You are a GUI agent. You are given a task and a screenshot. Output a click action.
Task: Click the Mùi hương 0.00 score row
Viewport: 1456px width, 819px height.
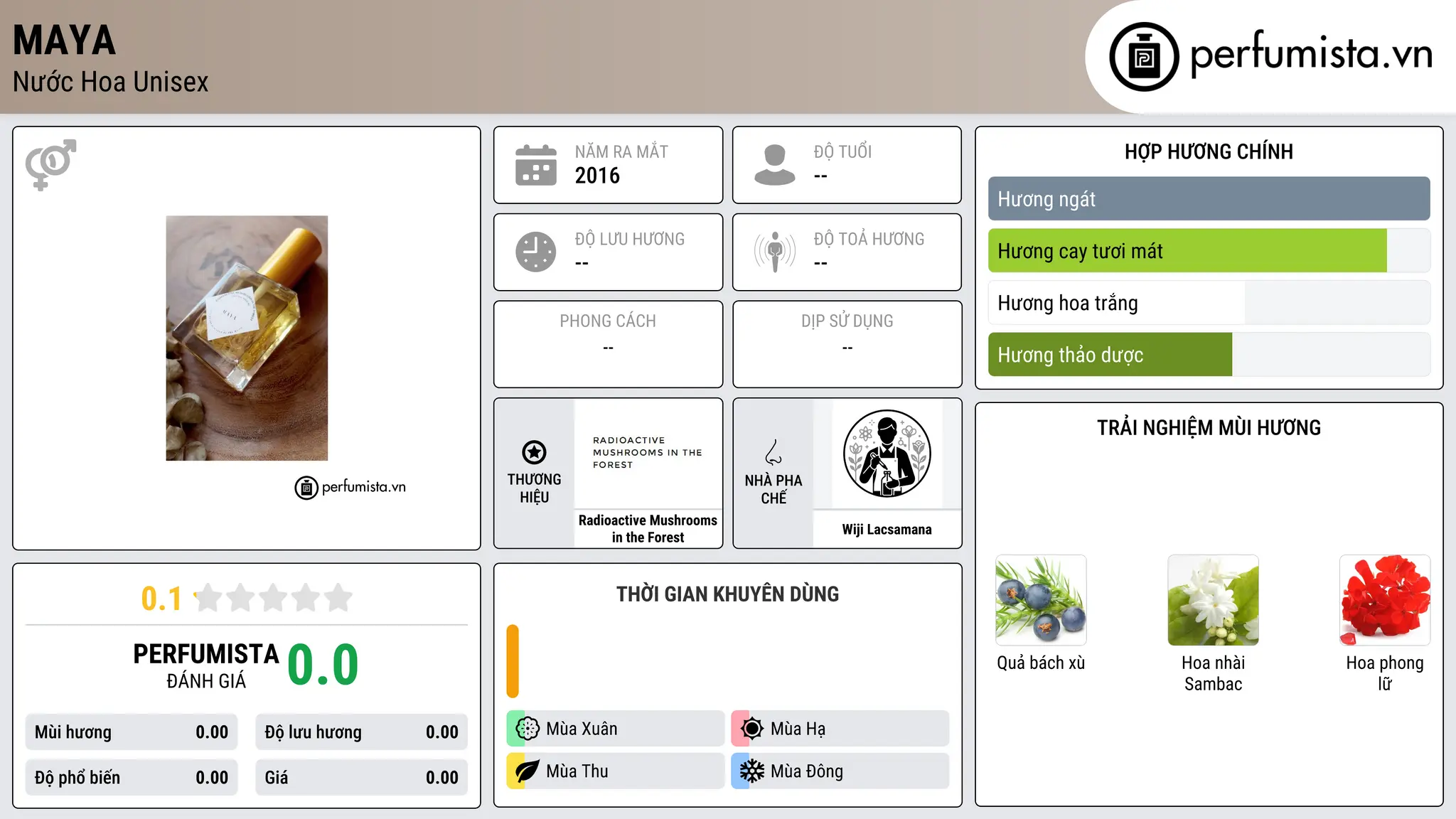pyautogui.click(x=132, y=732)
